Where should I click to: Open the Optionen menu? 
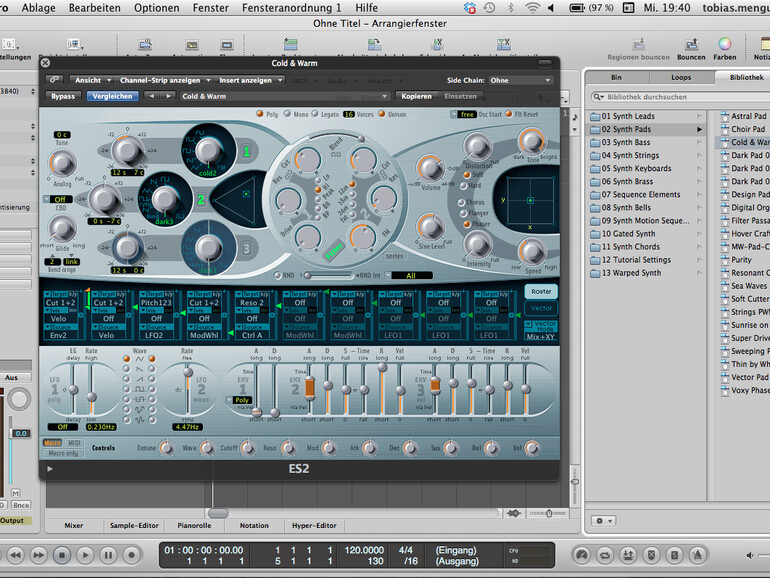pyautogui.click(x=156, y=7)
